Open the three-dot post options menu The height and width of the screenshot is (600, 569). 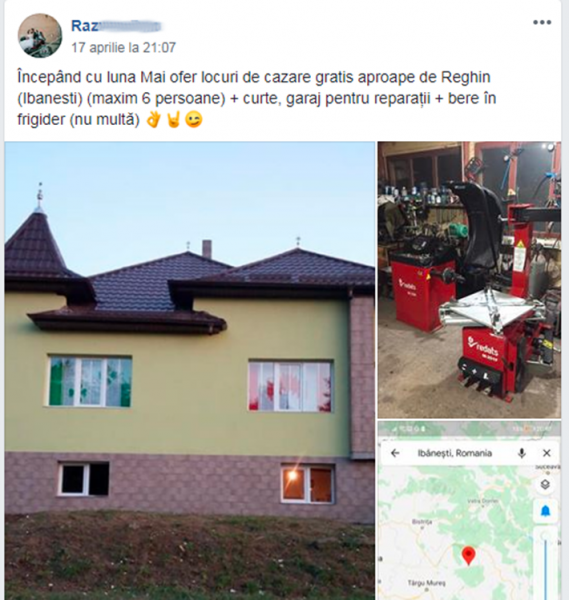pos(542,23)
